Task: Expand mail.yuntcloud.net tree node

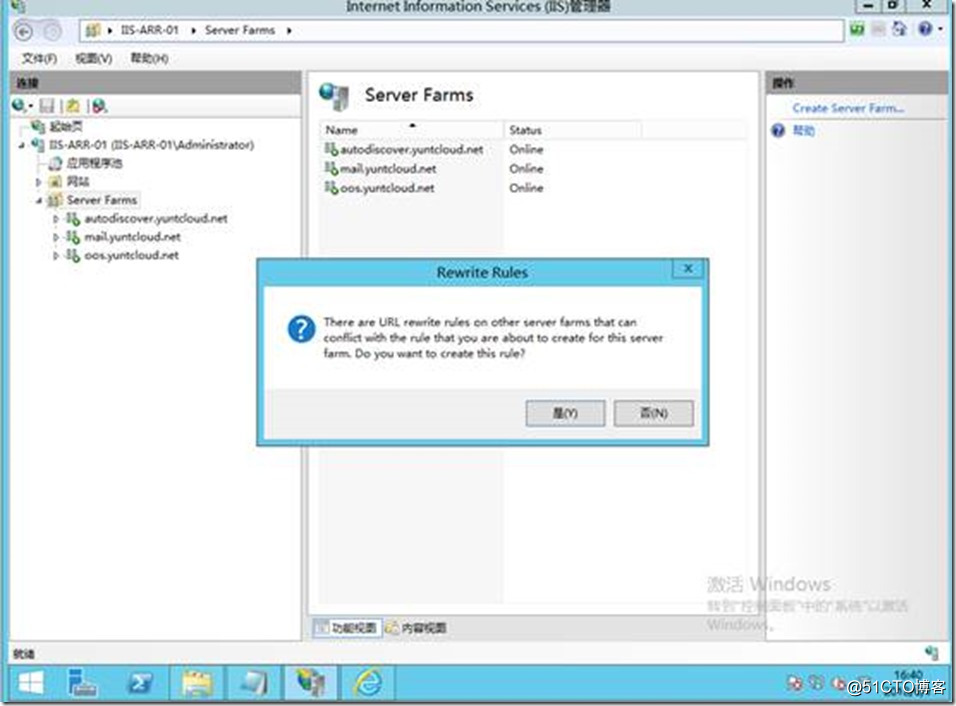Action: [x=55, y=237]
